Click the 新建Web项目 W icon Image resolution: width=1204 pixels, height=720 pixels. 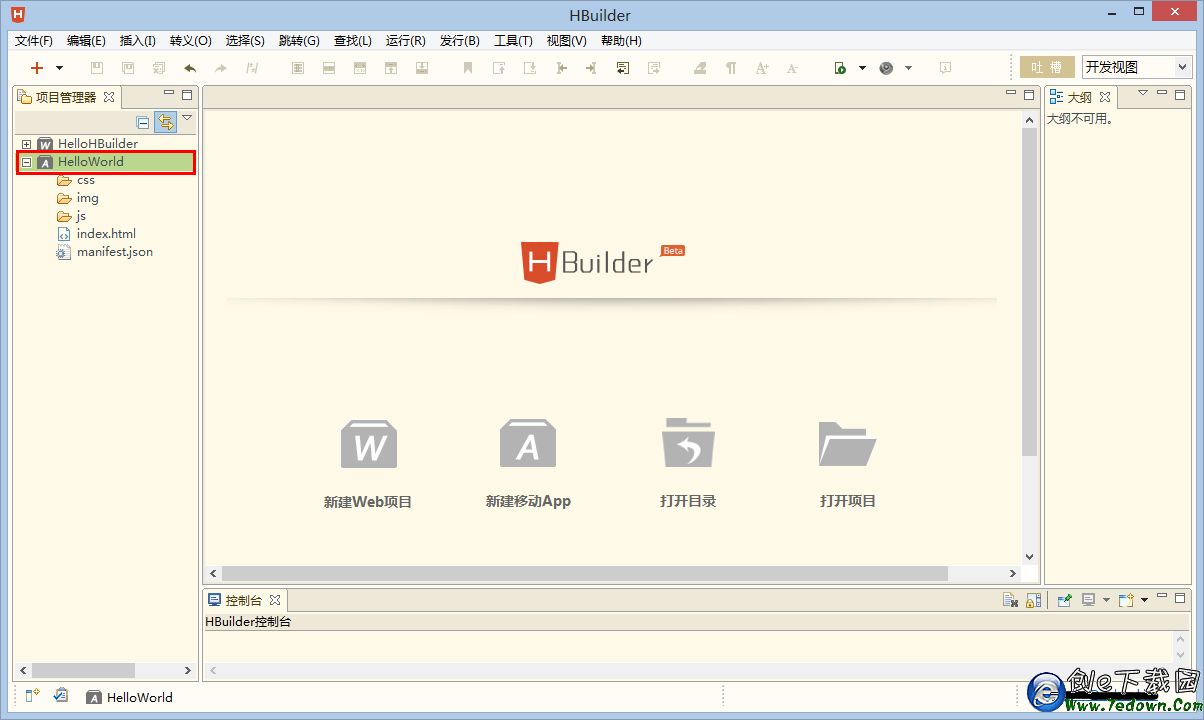click(369, 444)
